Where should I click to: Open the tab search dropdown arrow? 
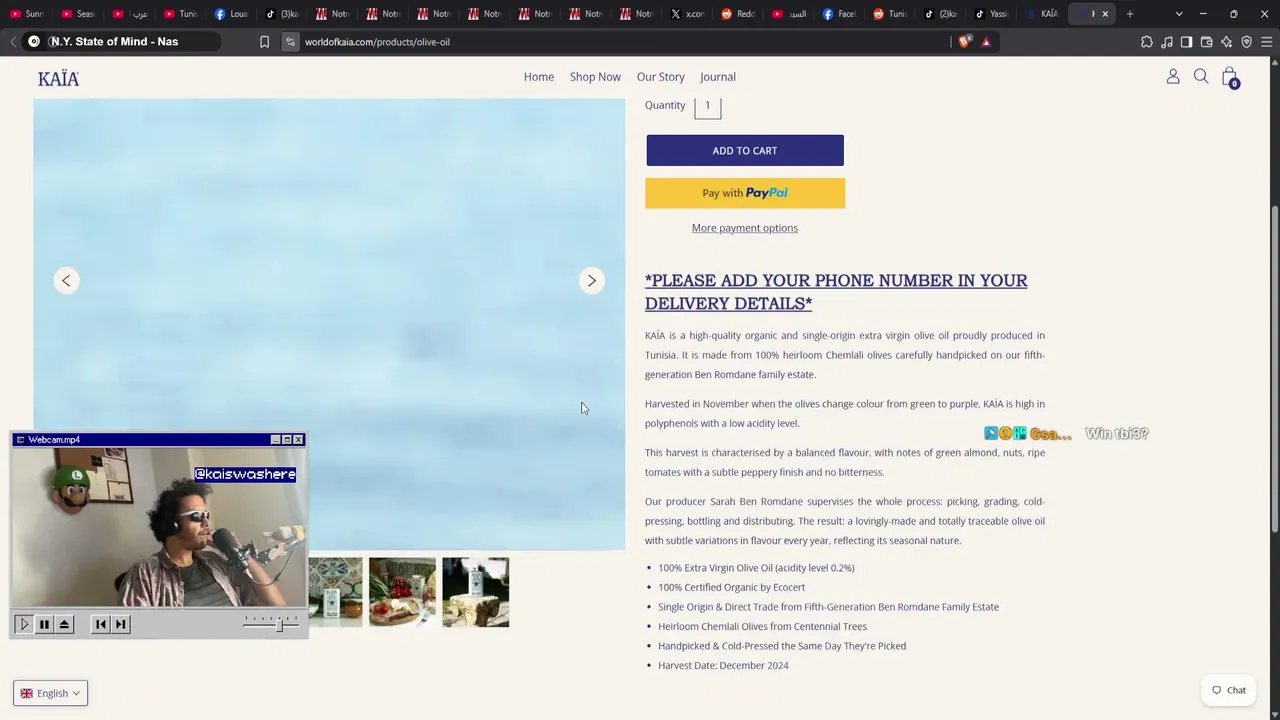[x=1179, y=14]
